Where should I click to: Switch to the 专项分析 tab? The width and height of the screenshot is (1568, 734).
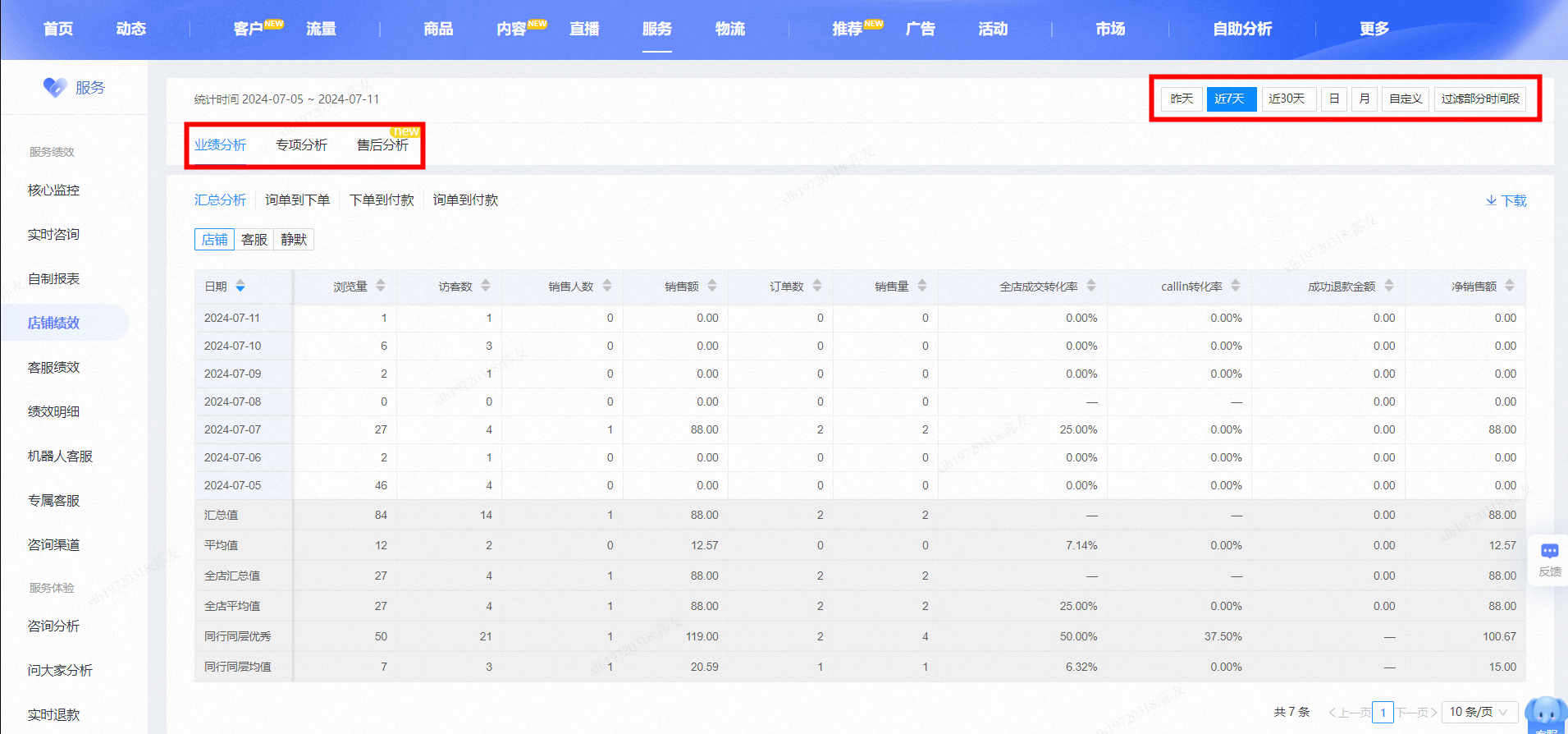point(301,145)
